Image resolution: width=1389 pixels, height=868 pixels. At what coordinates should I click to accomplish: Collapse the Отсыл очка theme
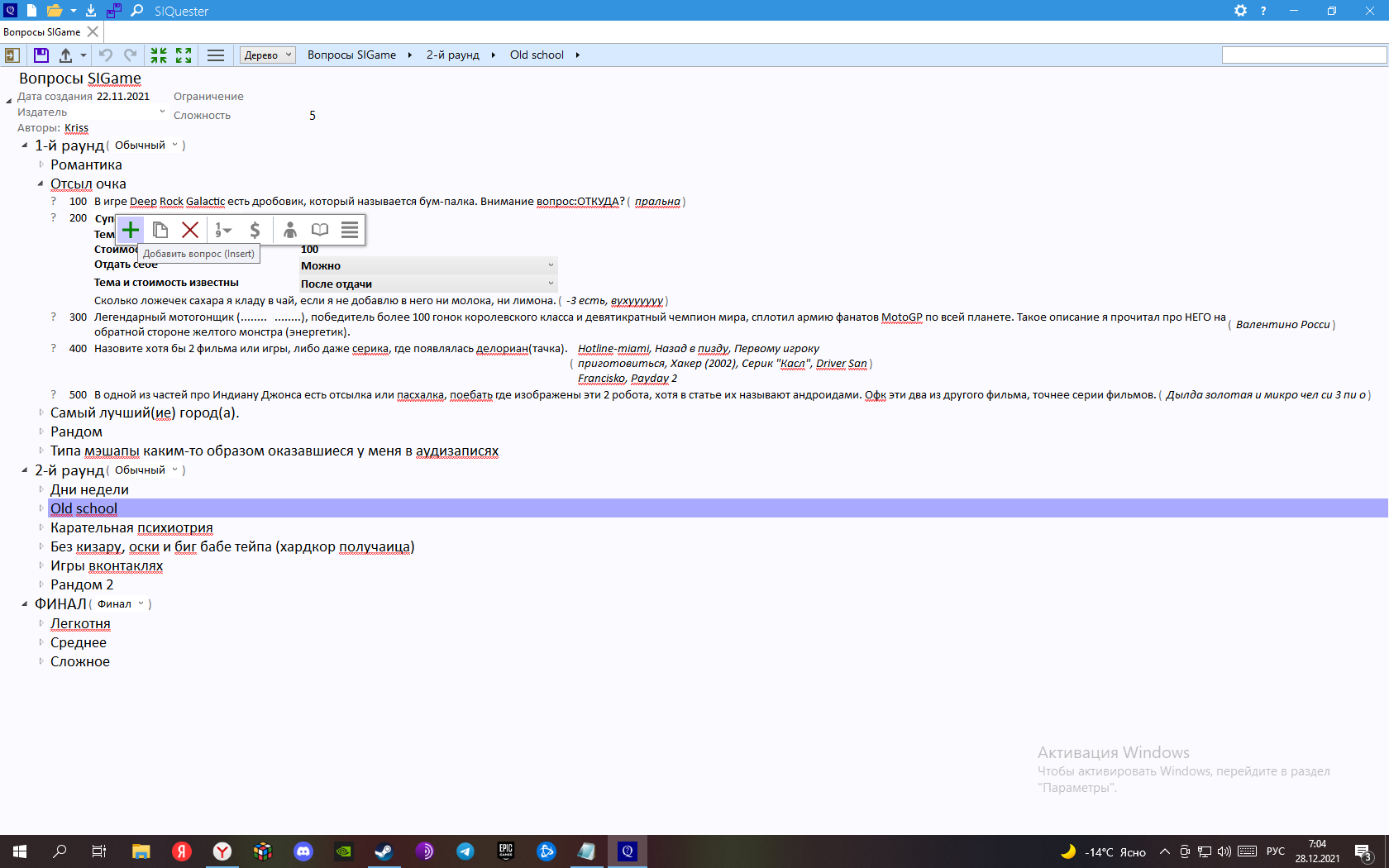pos(41,184)
